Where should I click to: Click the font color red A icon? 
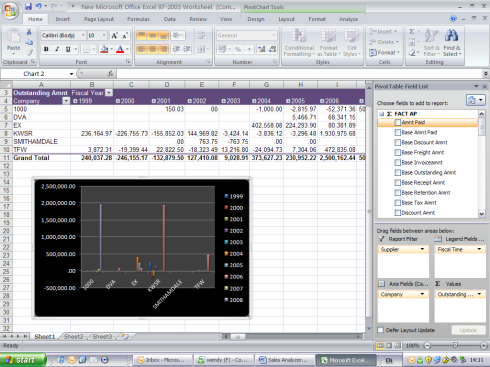(120, 49)
